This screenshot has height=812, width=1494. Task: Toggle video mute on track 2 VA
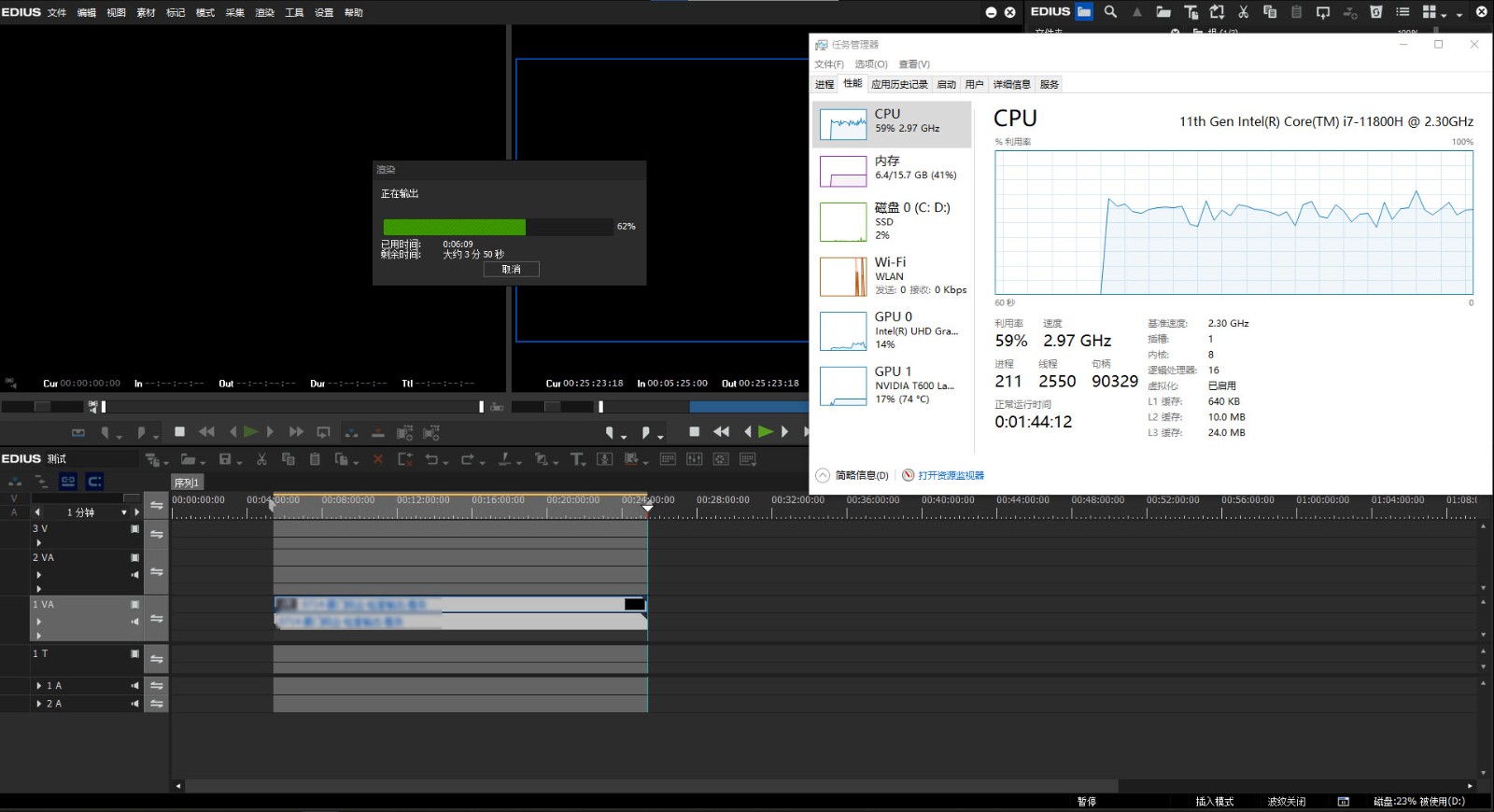134,557
